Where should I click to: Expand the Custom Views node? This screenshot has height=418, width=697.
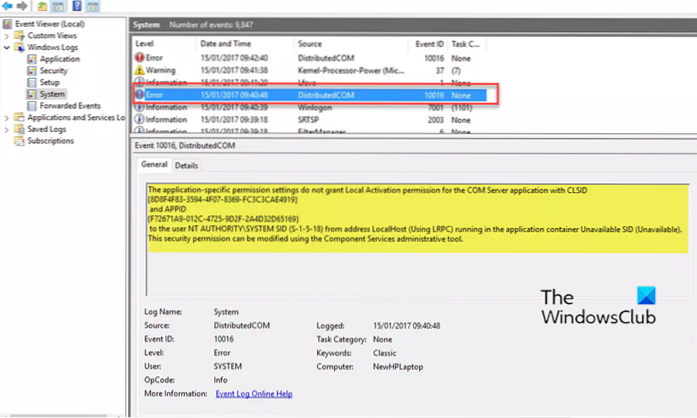(5, 35)
